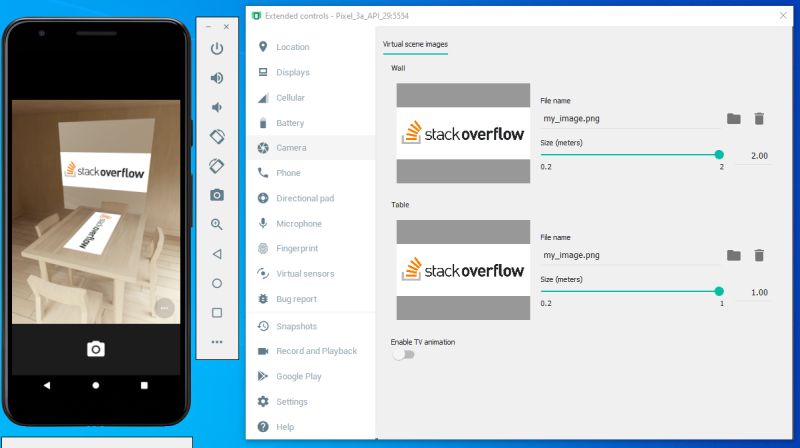Screen dimensions: 800x448
Task: Open the Settings page in sidebar
Action: [310, 402]
